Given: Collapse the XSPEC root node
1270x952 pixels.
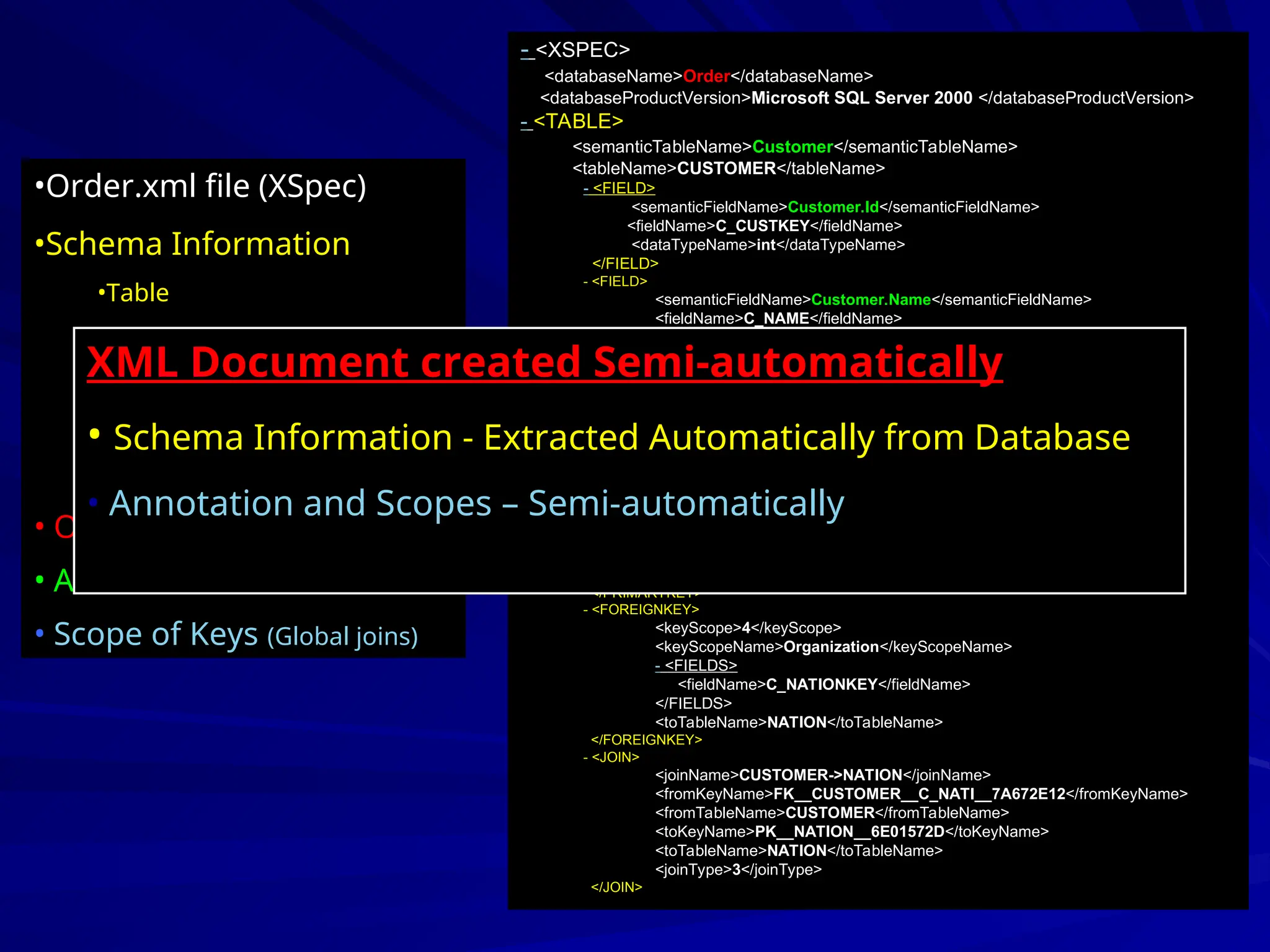Looking at the screenshot, I should [526, 50].
